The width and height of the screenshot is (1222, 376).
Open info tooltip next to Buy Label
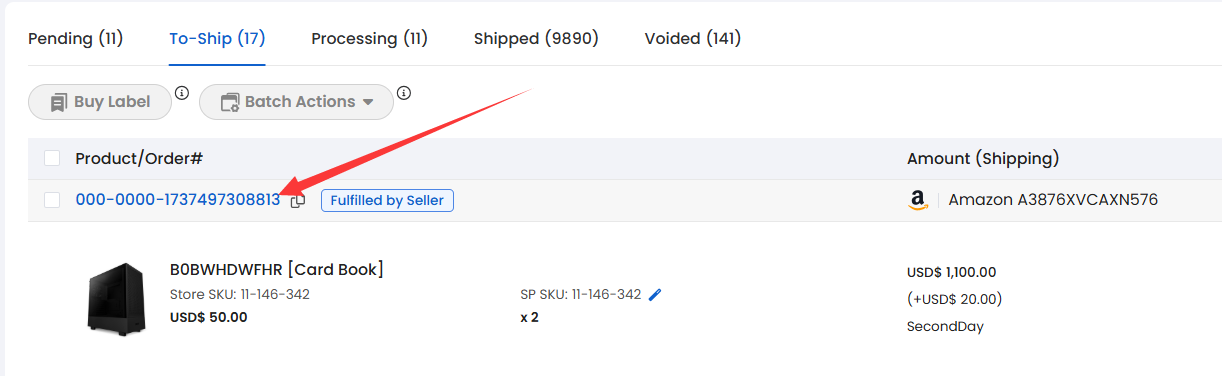click(182, 93)
